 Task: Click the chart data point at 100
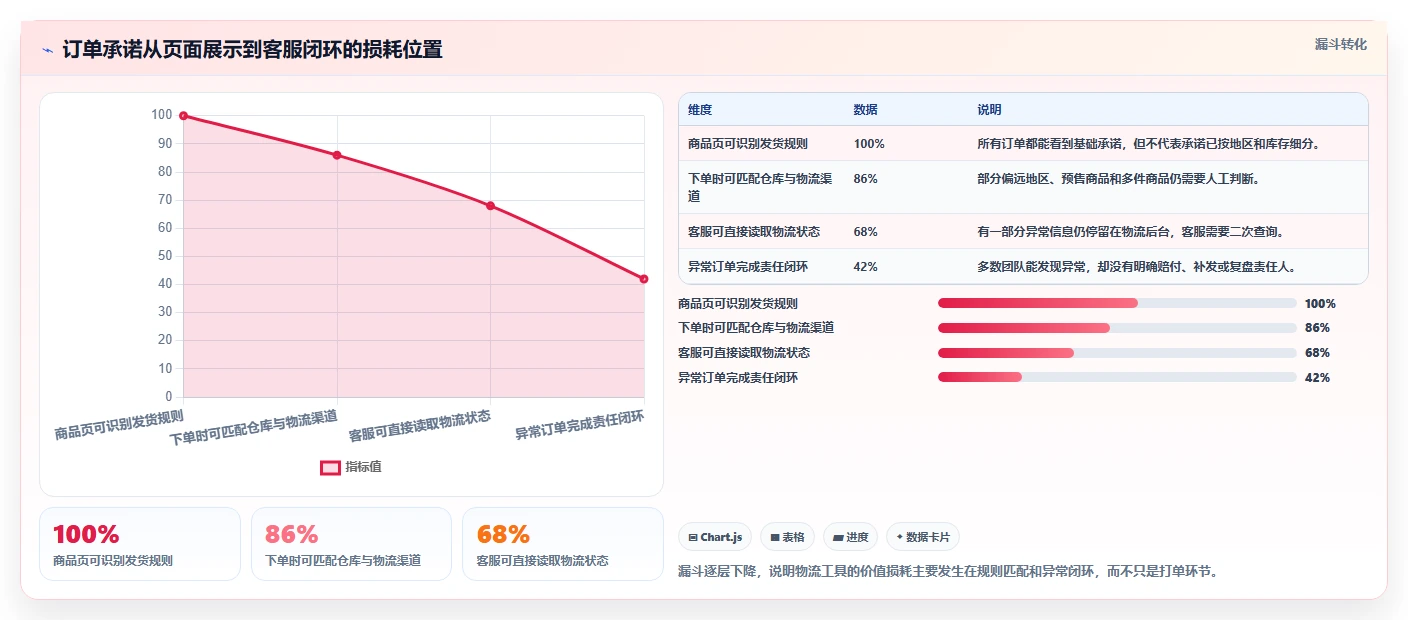tap(183, 115)
